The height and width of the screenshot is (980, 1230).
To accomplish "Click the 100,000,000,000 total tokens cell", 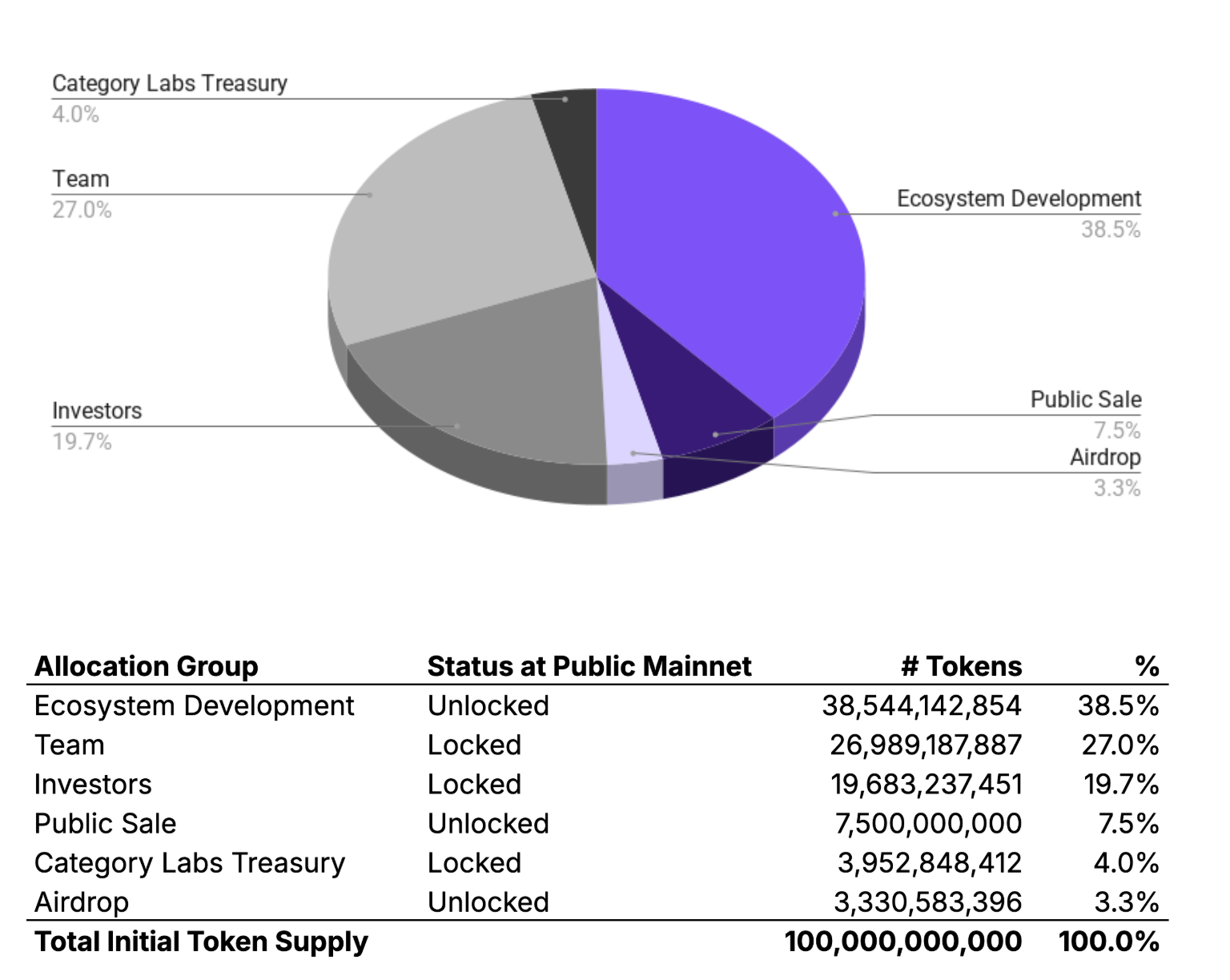I will (902, 942).
